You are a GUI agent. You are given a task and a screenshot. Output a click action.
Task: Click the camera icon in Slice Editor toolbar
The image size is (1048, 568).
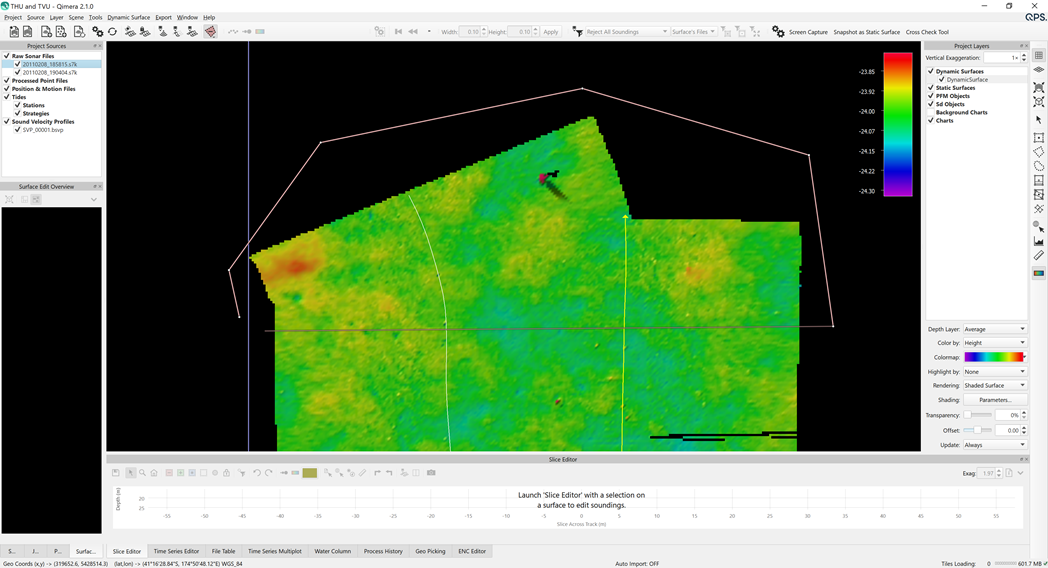pos(431,473)
